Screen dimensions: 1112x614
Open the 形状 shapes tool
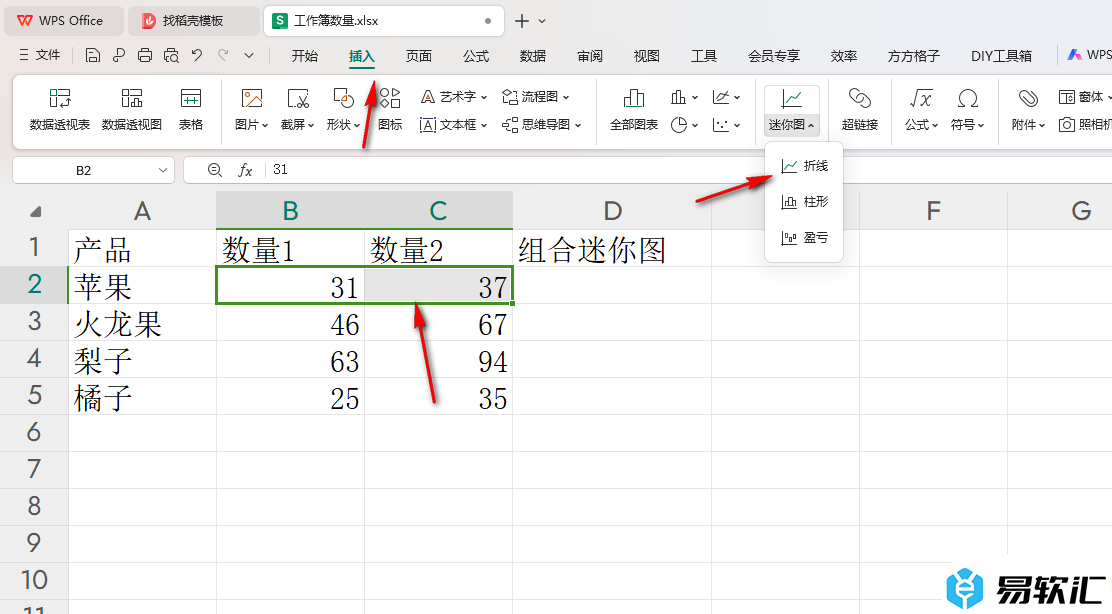pos(343,110)
